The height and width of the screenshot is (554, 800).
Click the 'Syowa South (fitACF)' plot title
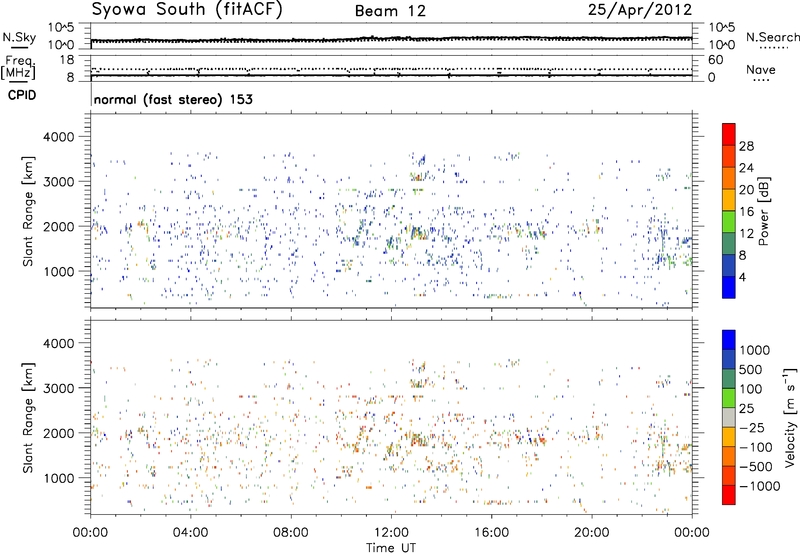tap(187, 10)
